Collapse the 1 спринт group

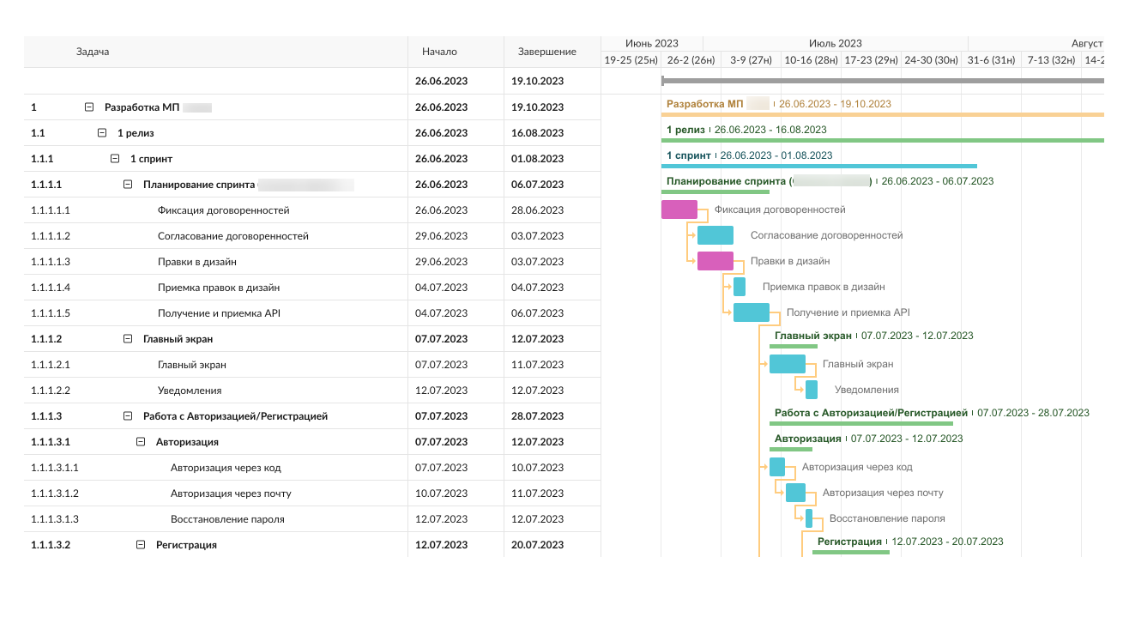pyautogui.click(x=115, y=159)
